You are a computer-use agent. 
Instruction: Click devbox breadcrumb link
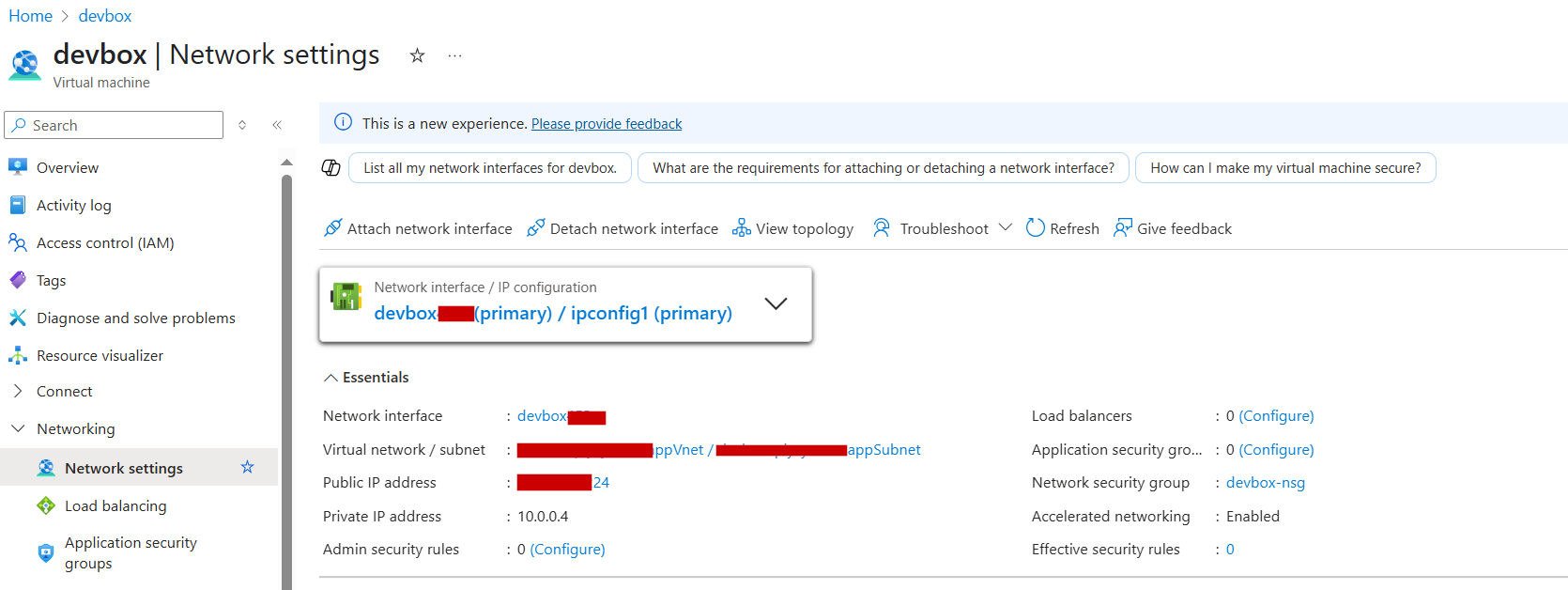click(x=105, y=16)
